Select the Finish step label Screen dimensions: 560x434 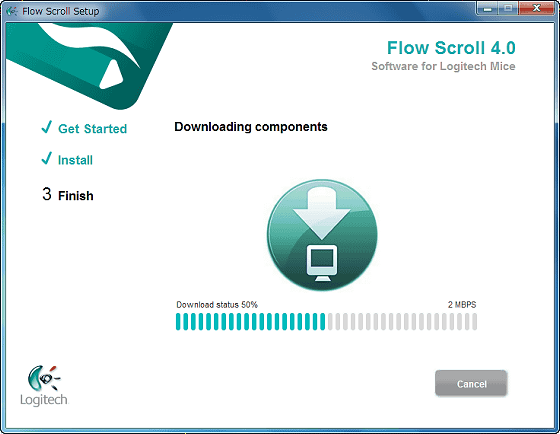tap(76, 196)
